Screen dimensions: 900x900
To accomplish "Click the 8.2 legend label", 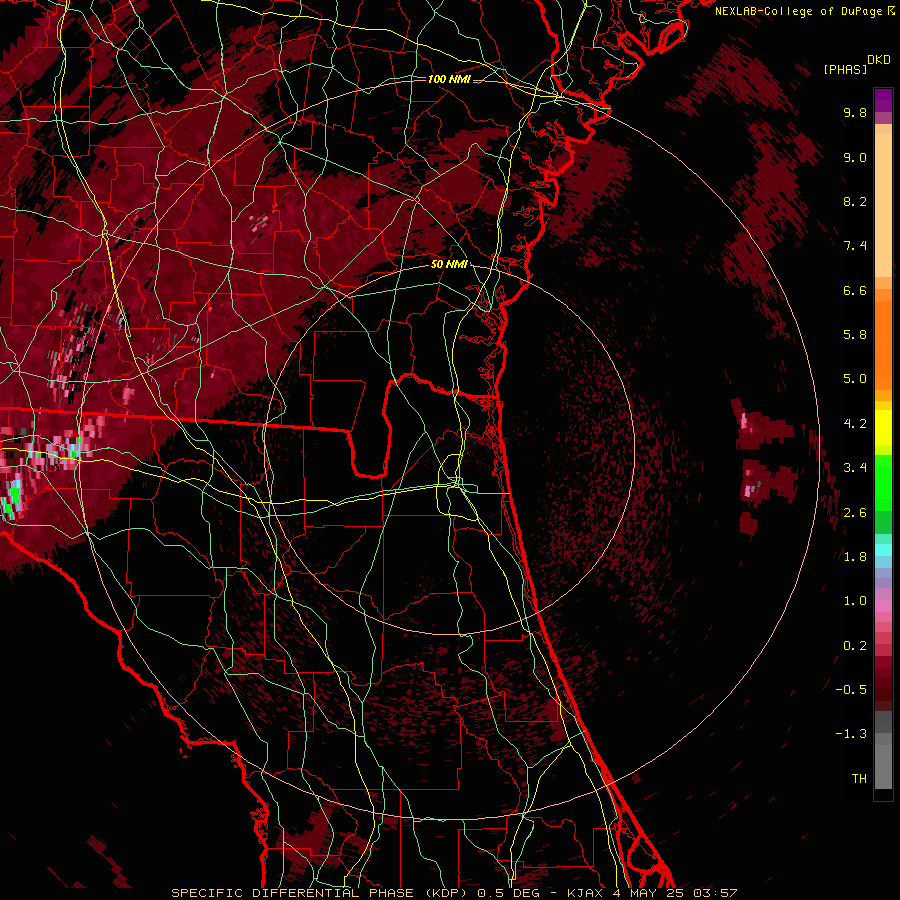I will [855, 201].
